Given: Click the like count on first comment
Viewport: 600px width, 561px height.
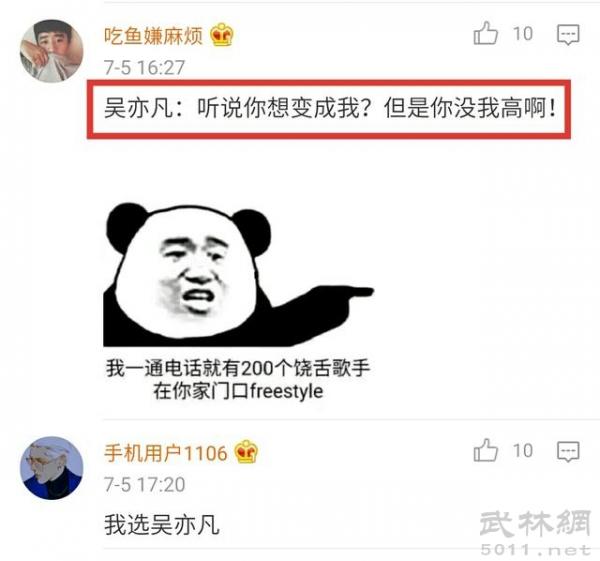Looking at the screenshot, I should coord(523,34).
